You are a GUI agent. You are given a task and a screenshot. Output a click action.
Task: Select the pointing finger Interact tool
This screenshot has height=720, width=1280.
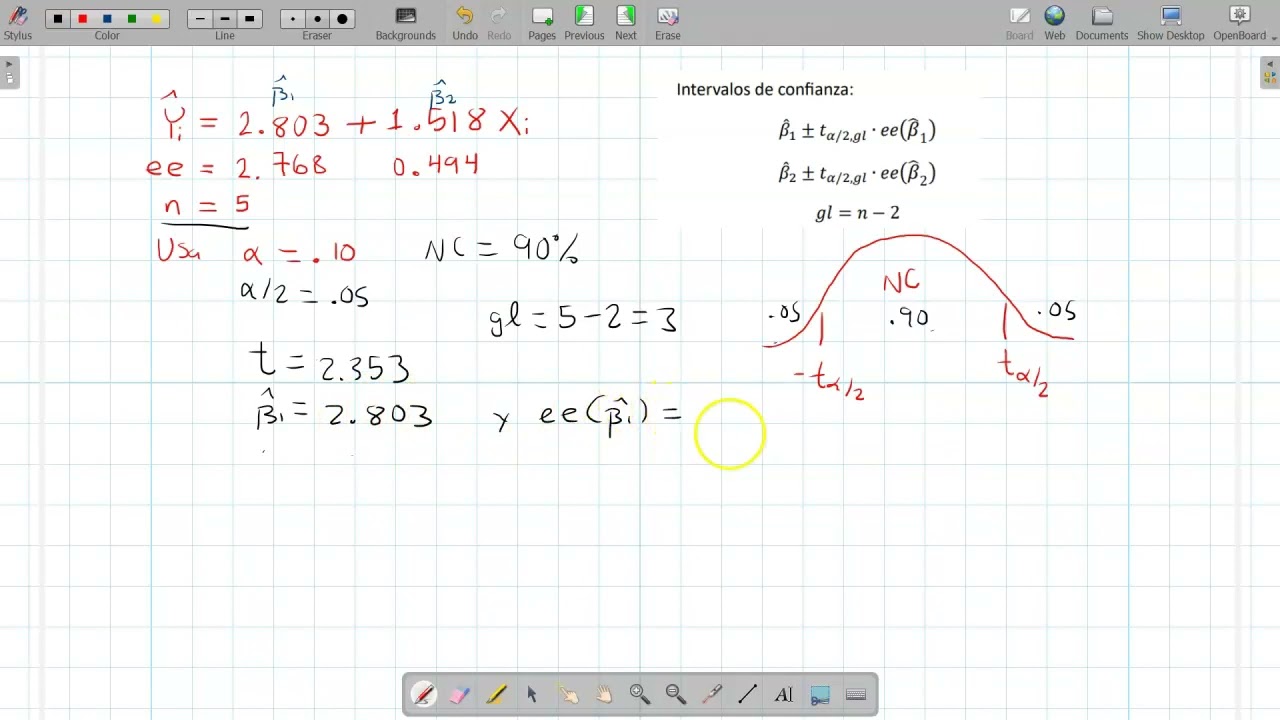pyautogui.click(x=568, y=694)
